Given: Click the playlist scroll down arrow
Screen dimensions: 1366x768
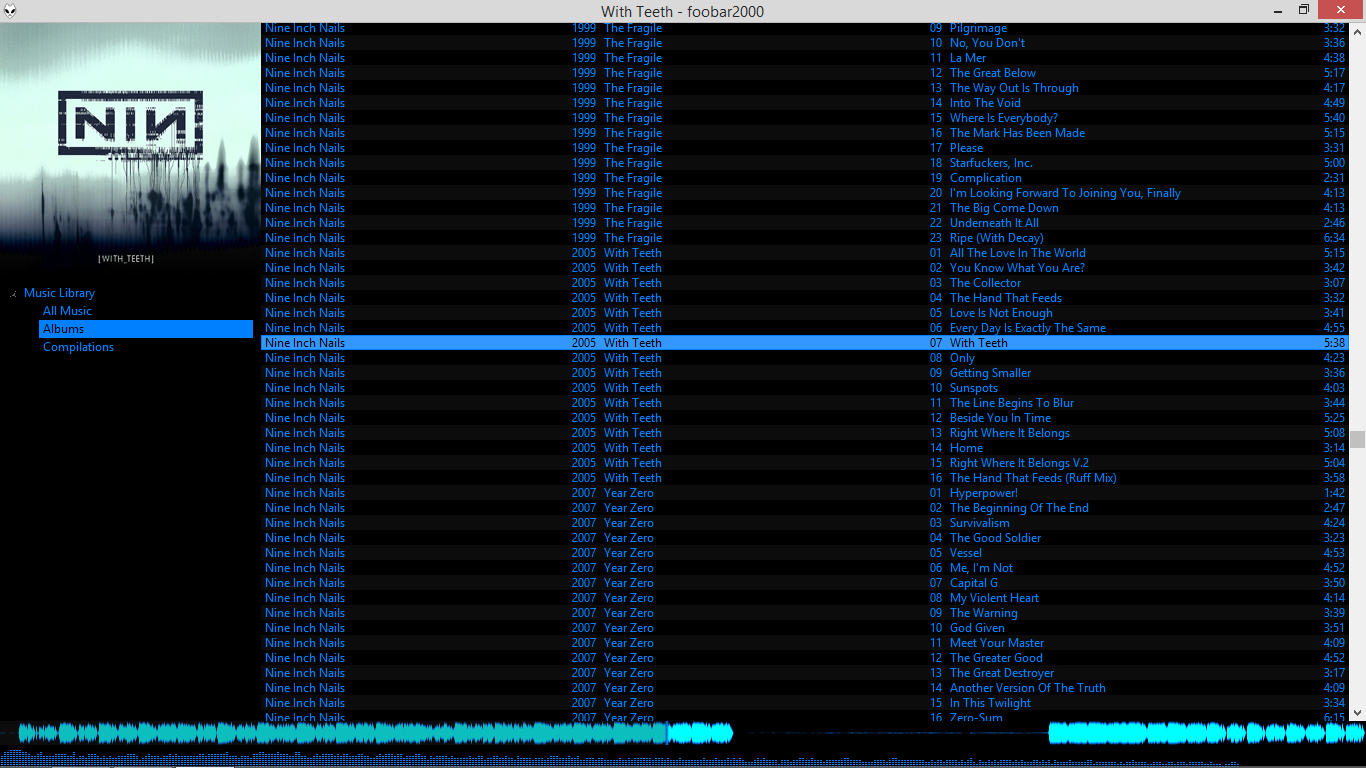Looking at the screenshot, I should pyautogui.click(x=1357, y=712).
